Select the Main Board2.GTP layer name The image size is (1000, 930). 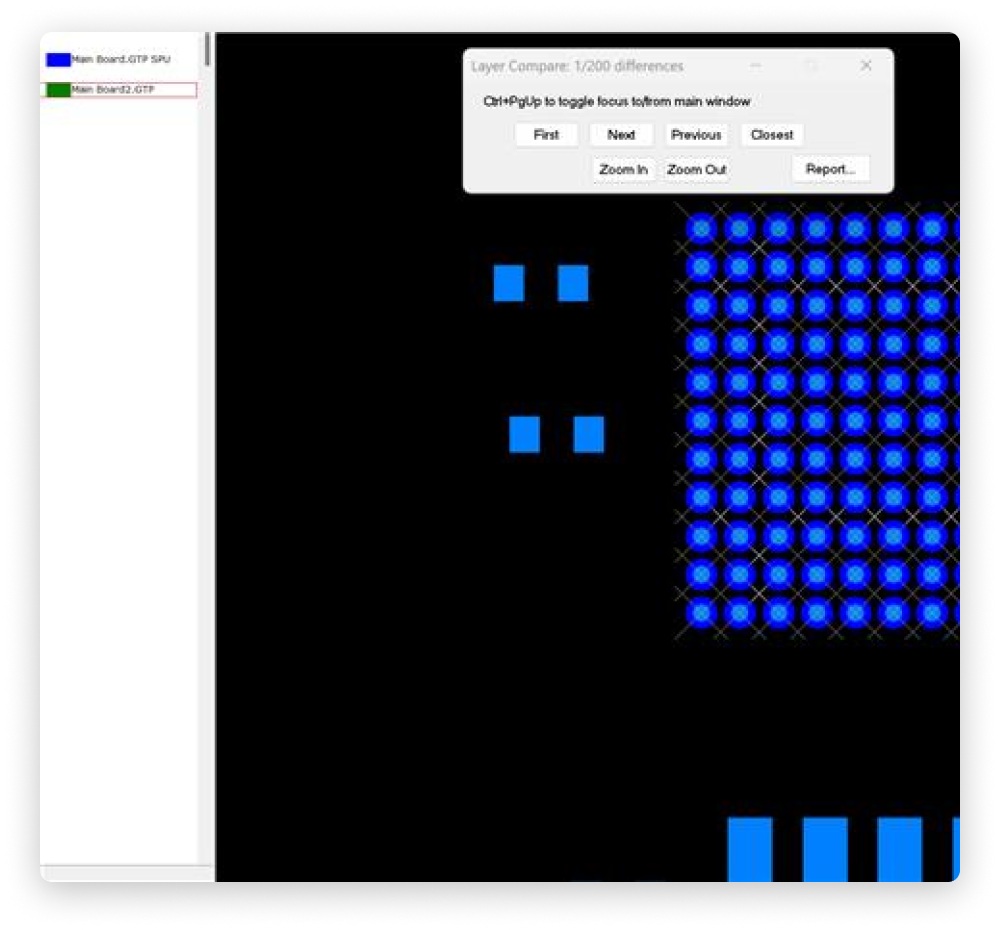(113, 90)
